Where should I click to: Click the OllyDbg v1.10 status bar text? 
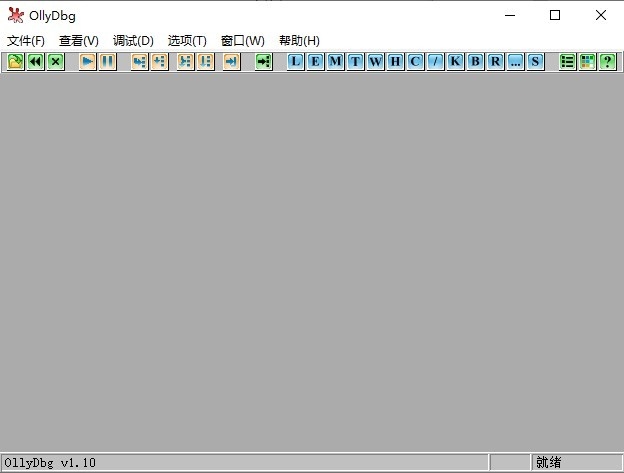point(50,463)
